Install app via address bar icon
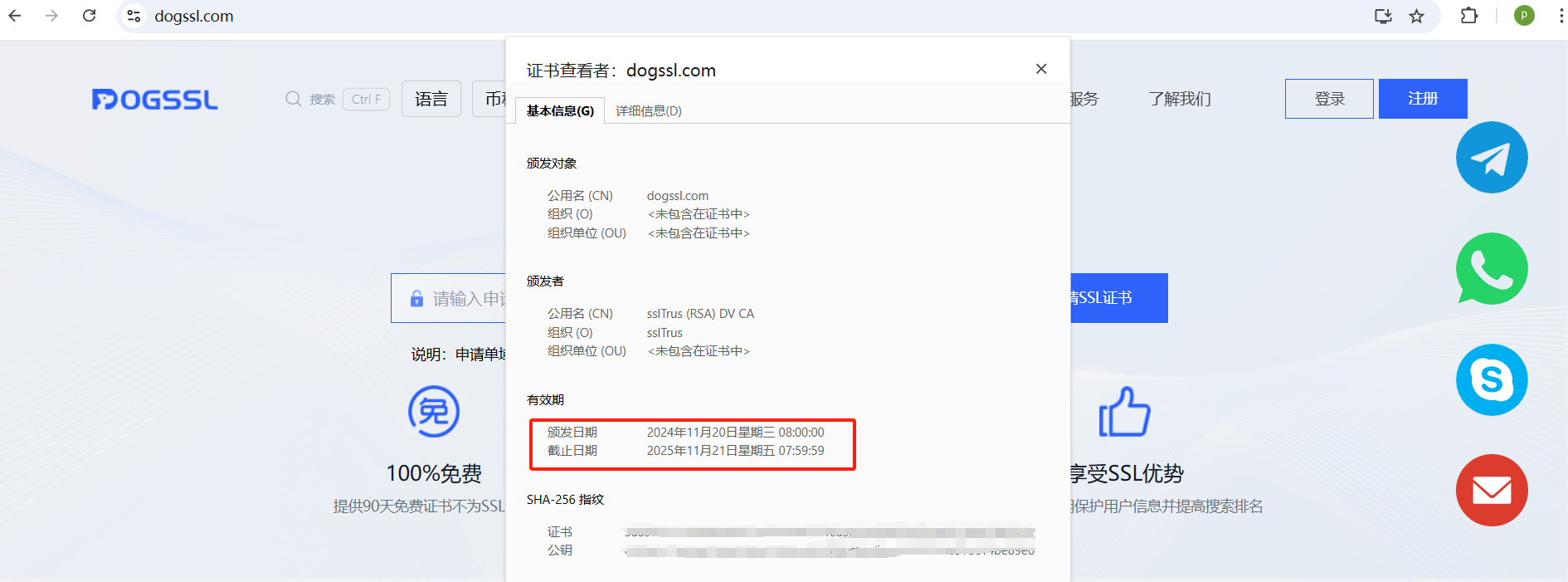The height and width of the screenshot is (582, 1568). [1383, 16]
